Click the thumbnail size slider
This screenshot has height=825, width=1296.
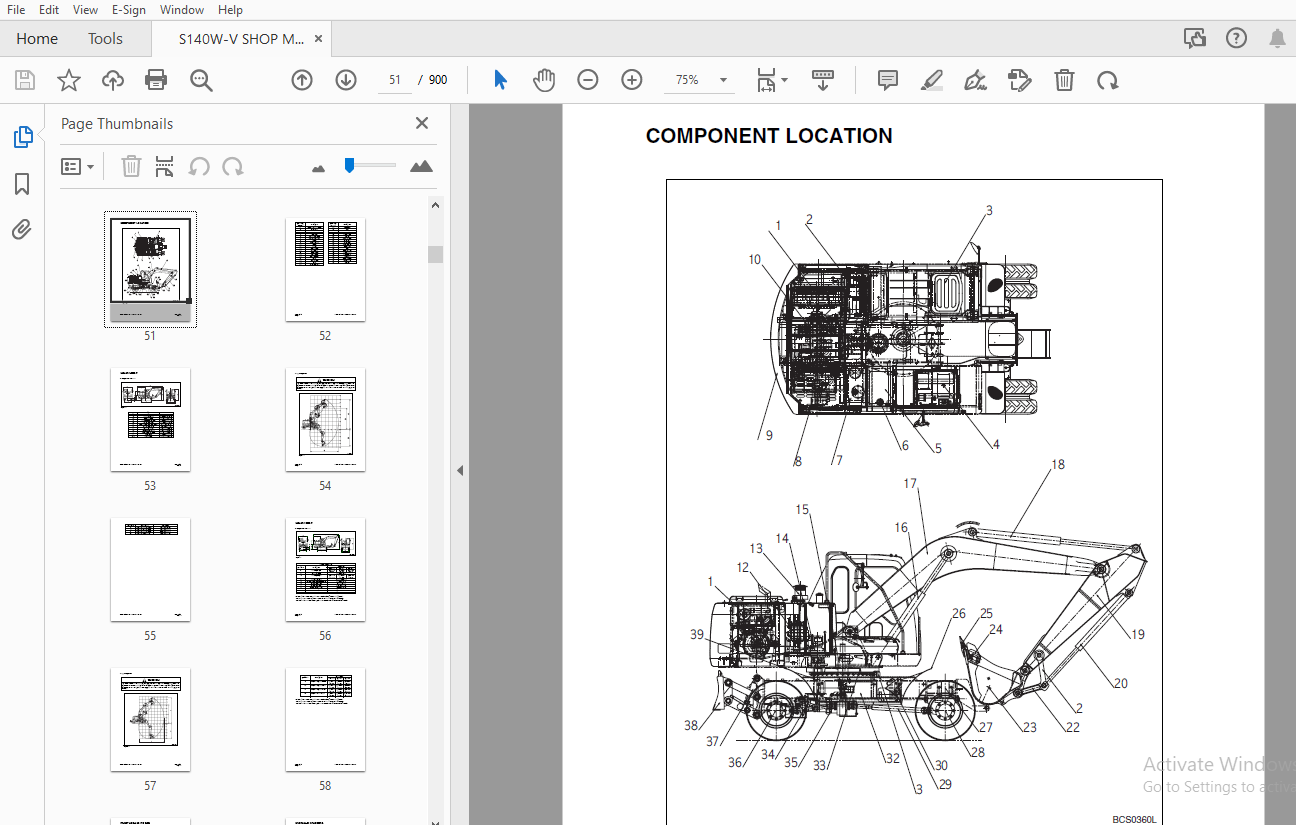[x=370, y=166]
